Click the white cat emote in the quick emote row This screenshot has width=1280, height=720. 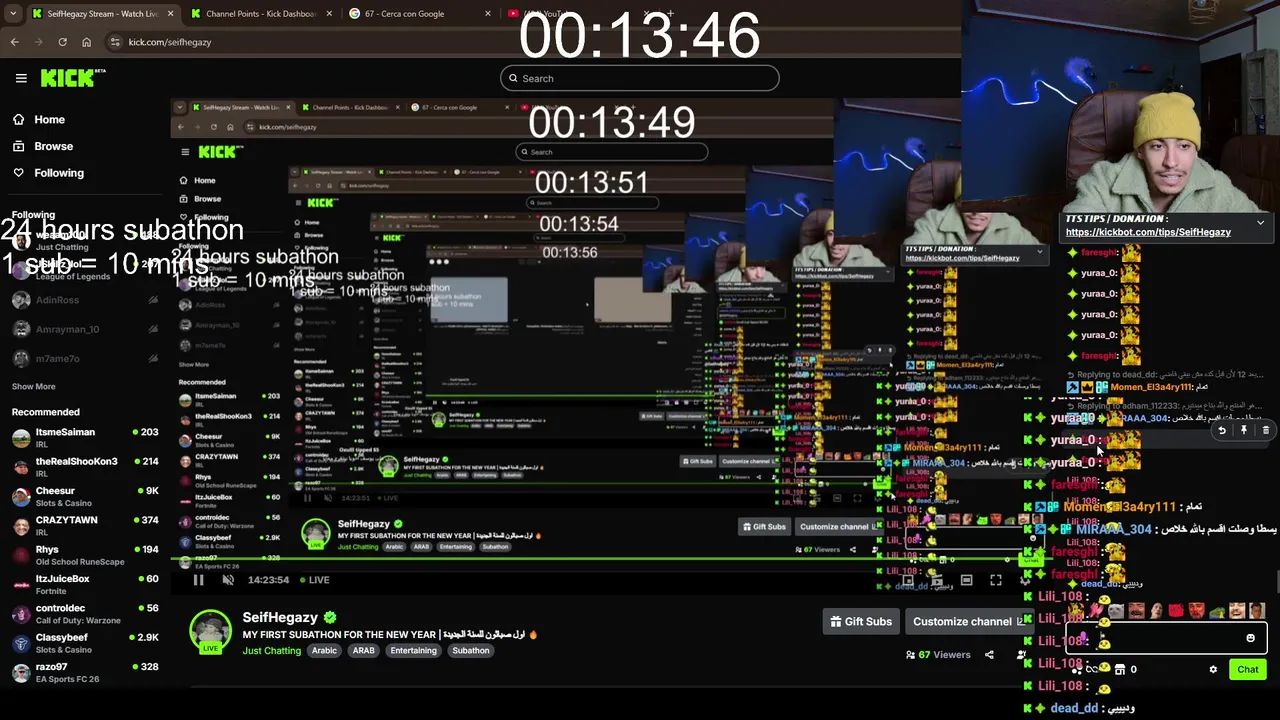pos(1116,610)
